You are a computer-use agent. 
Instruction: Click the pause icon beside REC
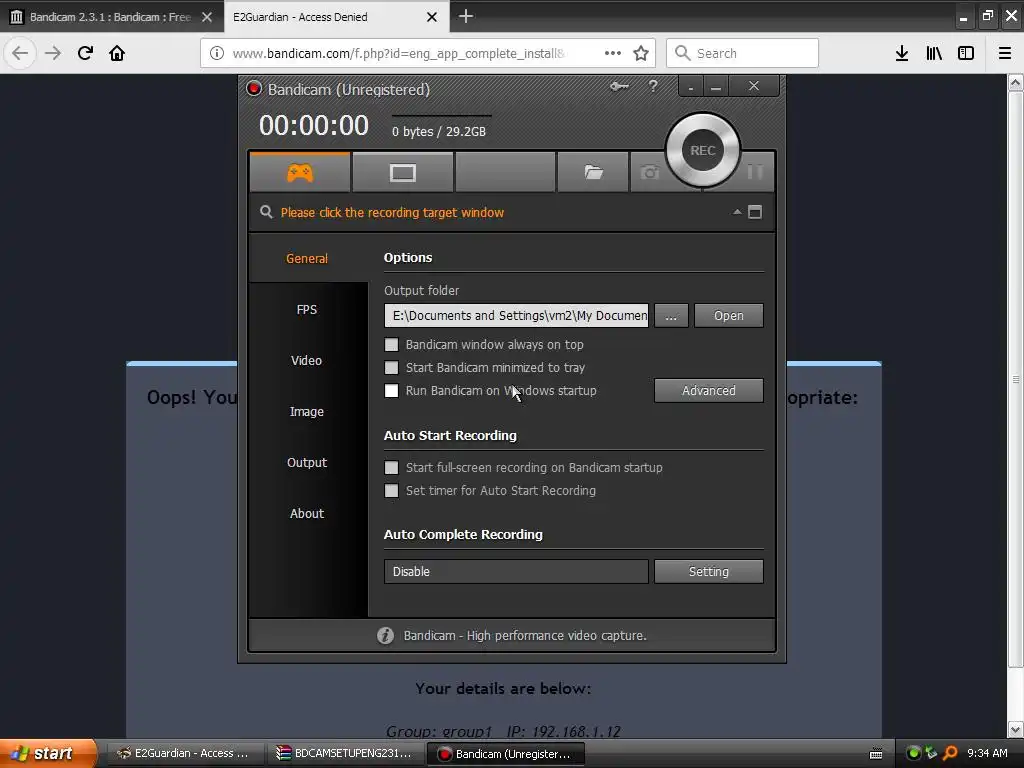click(x=755, y=172)
